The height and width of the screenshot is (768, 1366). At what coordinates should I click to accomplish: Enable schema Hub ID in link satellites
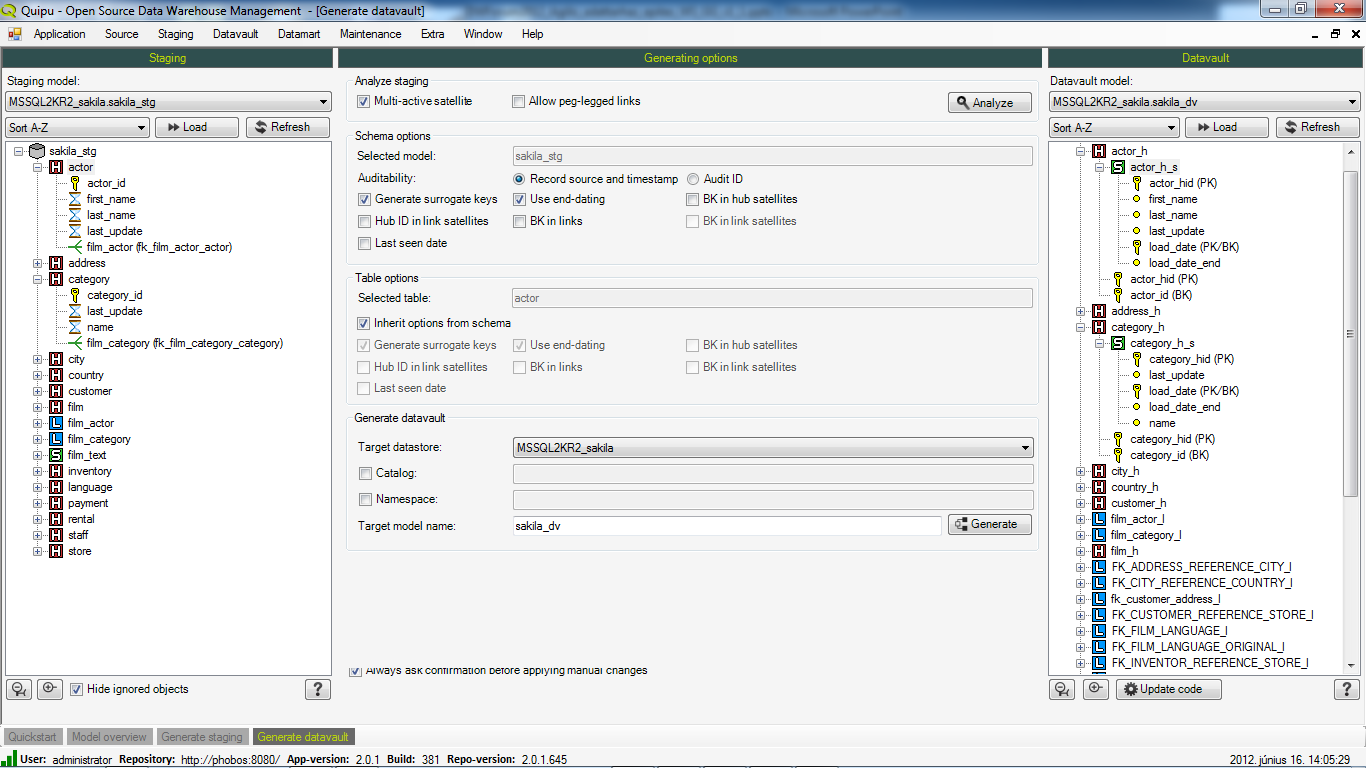364,221
